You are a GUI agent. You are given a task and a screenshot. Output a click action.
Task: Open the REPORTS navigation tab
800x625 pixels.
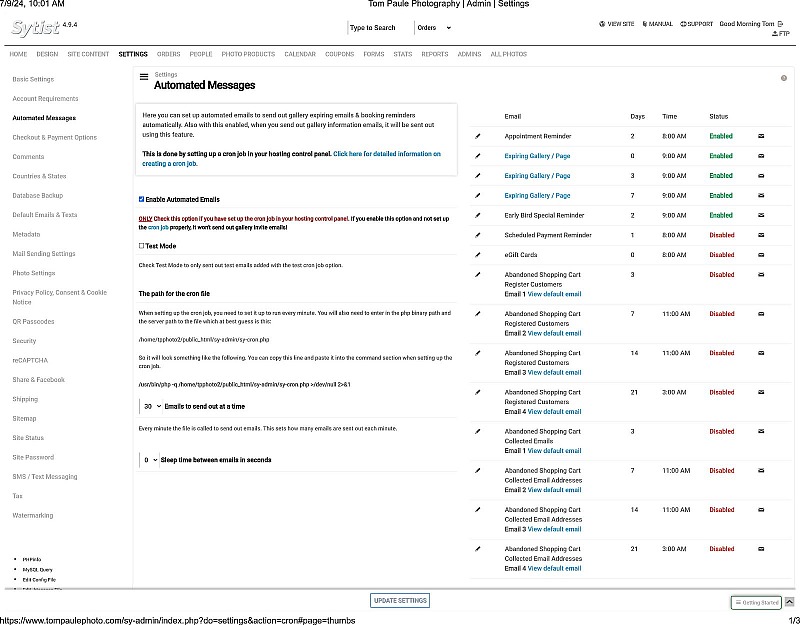click(435, 54)
